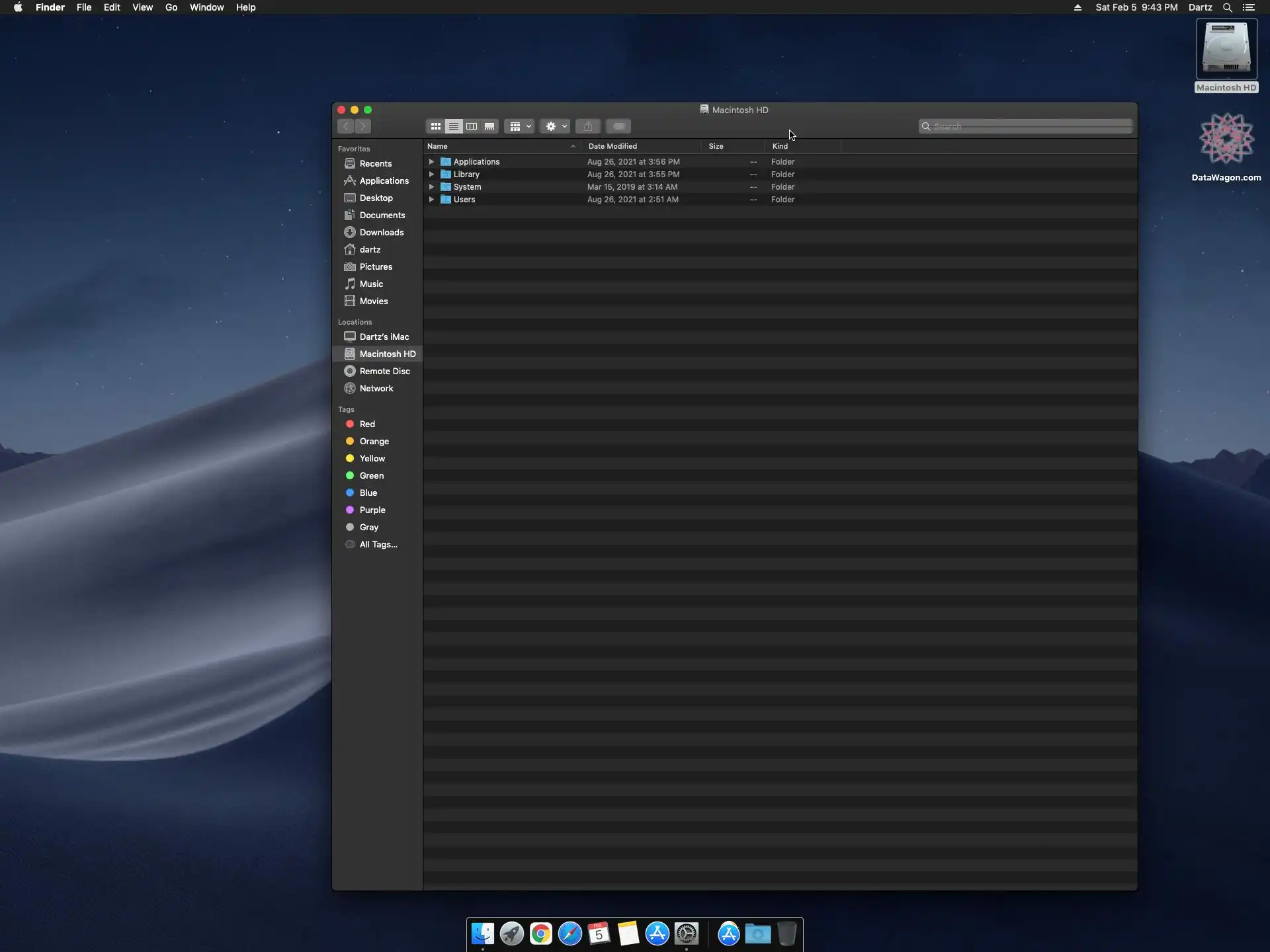Open the Go menu
This screenshot has width=1270, height=952.
[x=171, y=7]
